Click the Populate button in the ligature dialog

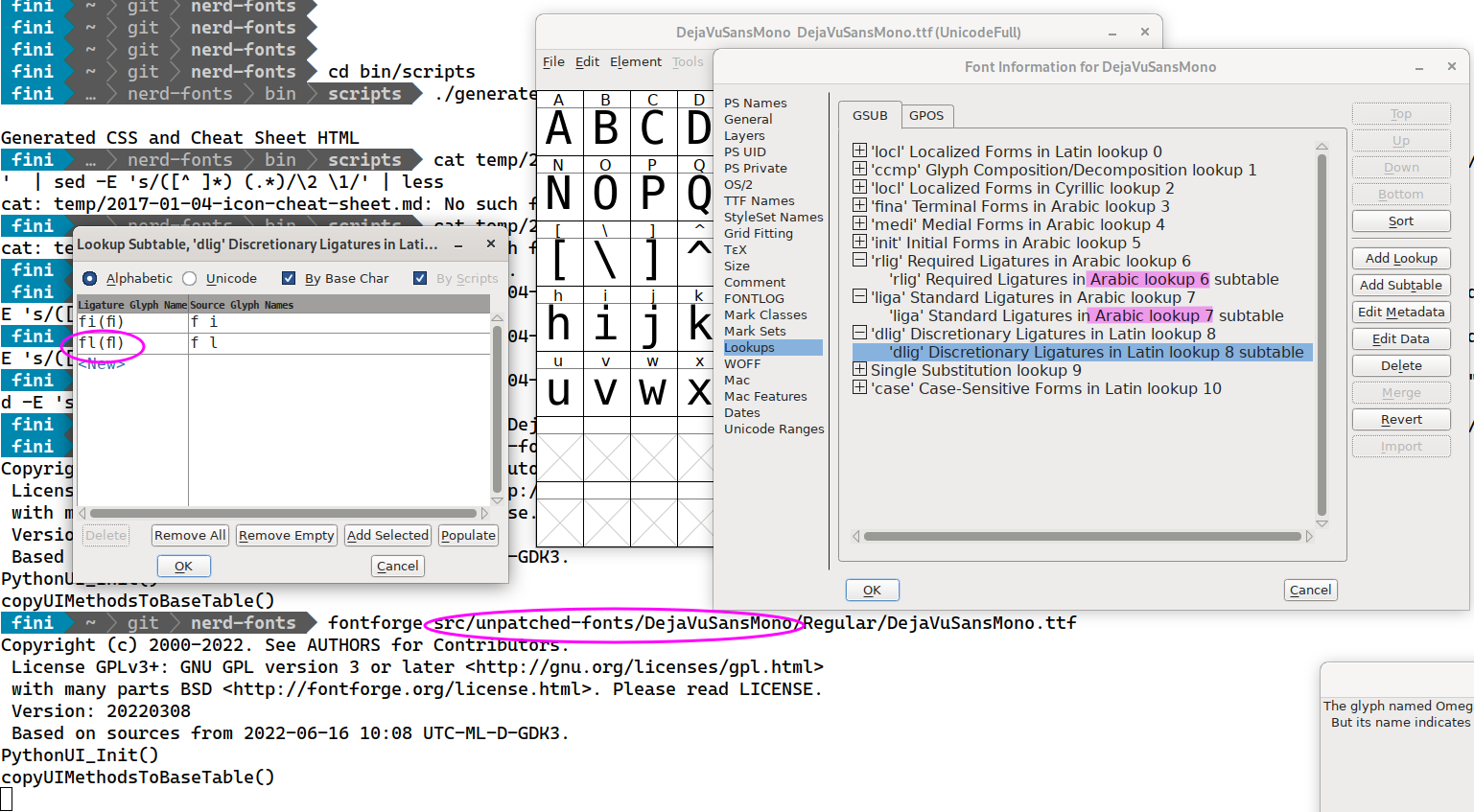point(468,535)
